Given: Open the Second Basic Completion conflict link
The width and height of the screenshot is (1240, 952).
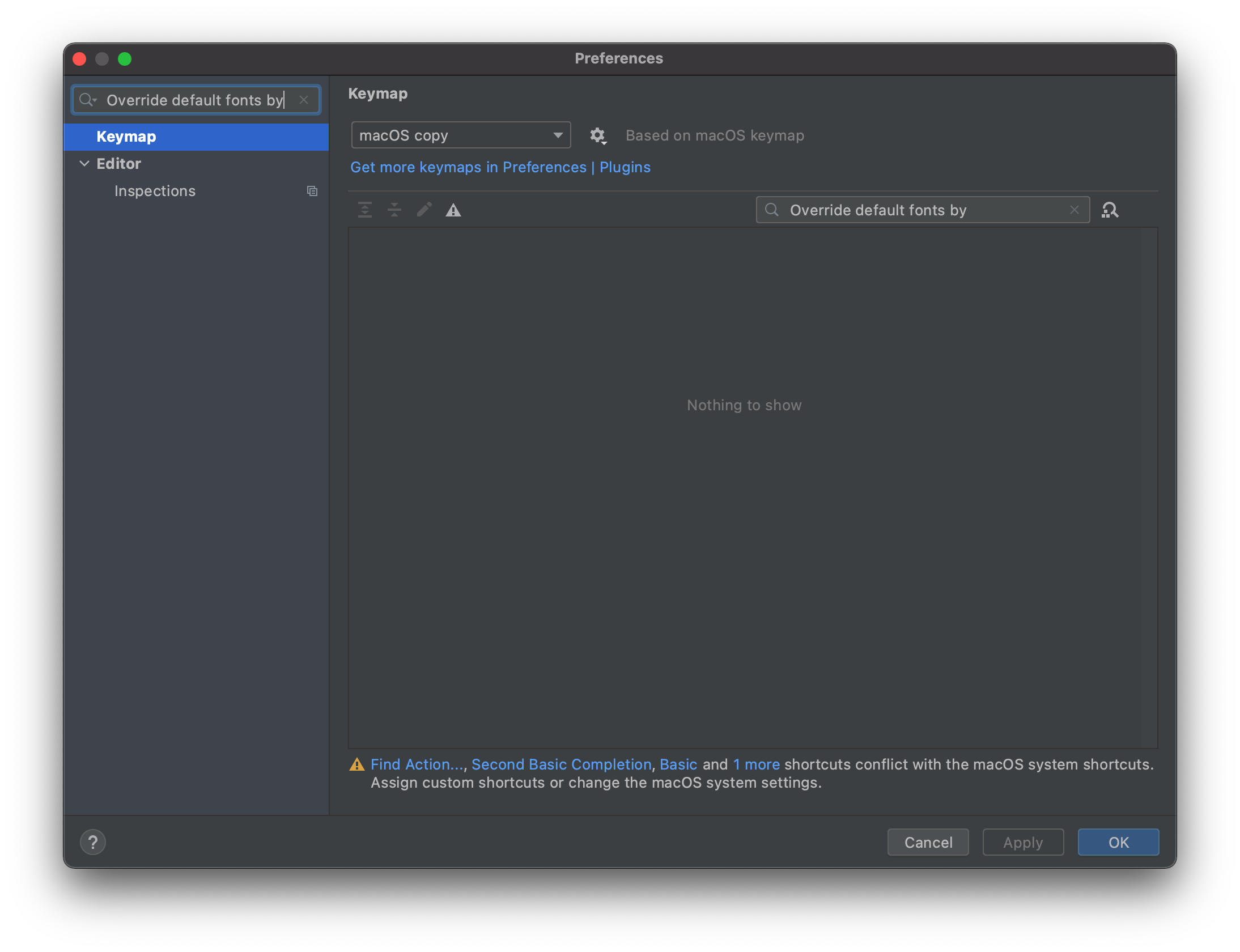Looking at the screenshot, I should pos(562,764).
